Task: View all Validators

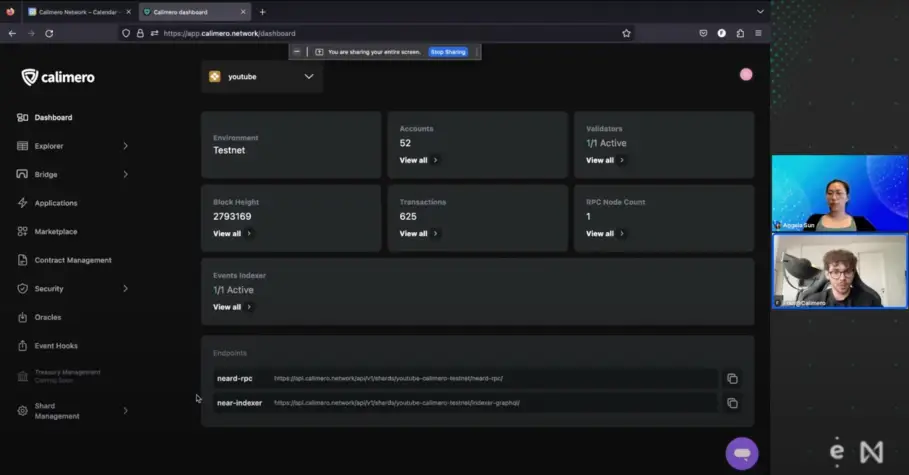Action: (605, 160)
